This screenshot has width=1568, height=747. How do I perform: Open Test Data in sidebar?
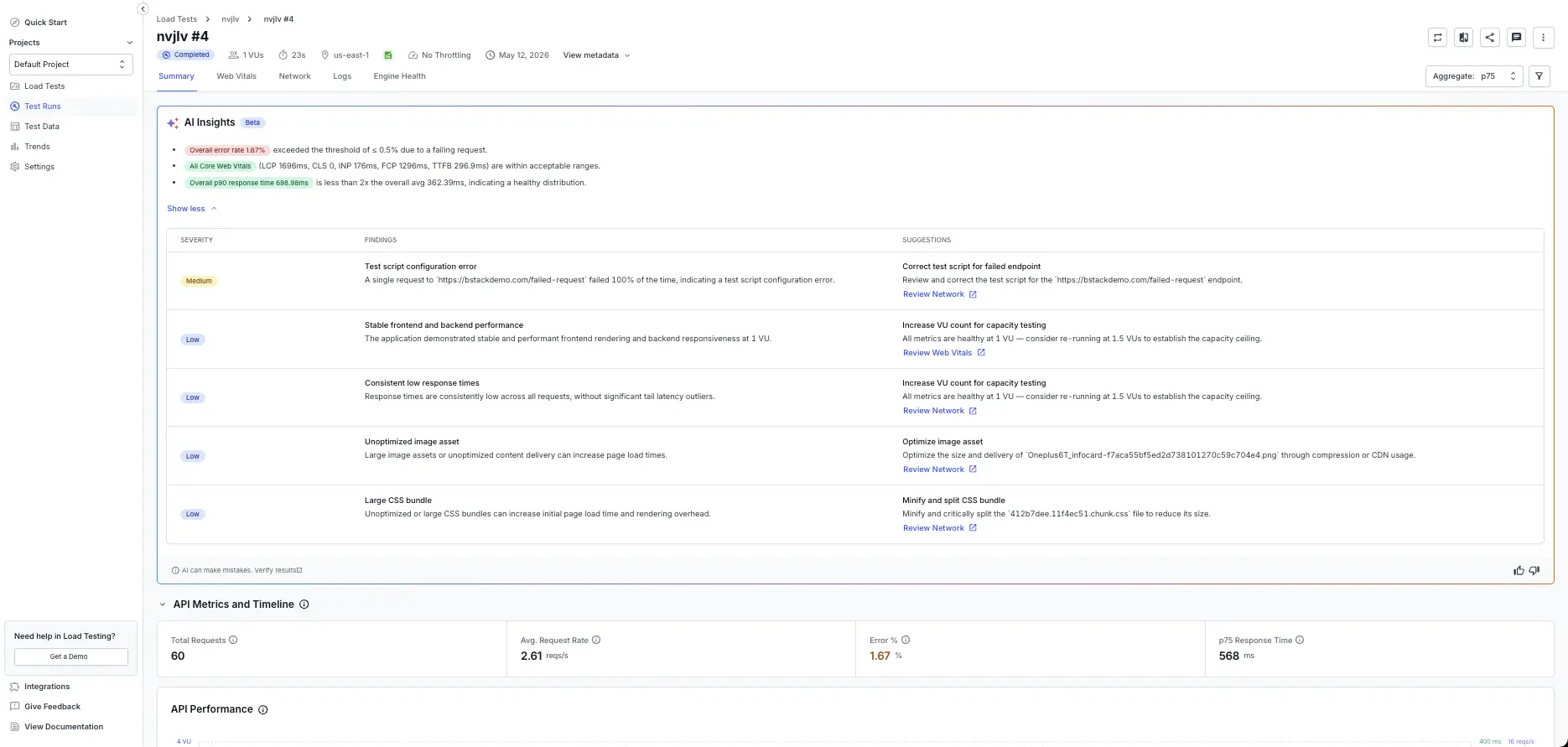[42, 127]
